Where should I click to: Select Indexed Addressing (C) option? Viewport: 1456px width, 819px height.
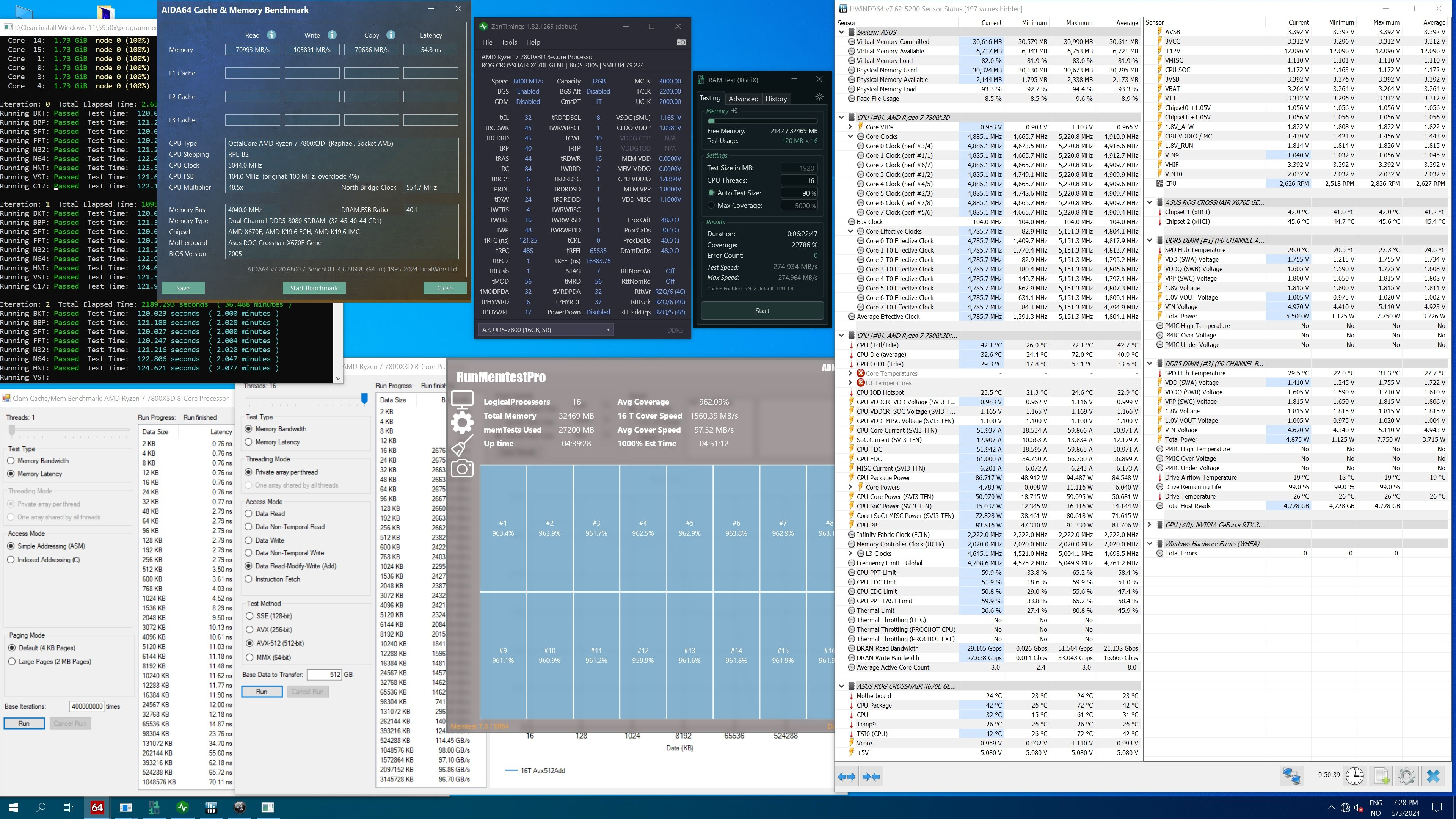click(44, 560)
